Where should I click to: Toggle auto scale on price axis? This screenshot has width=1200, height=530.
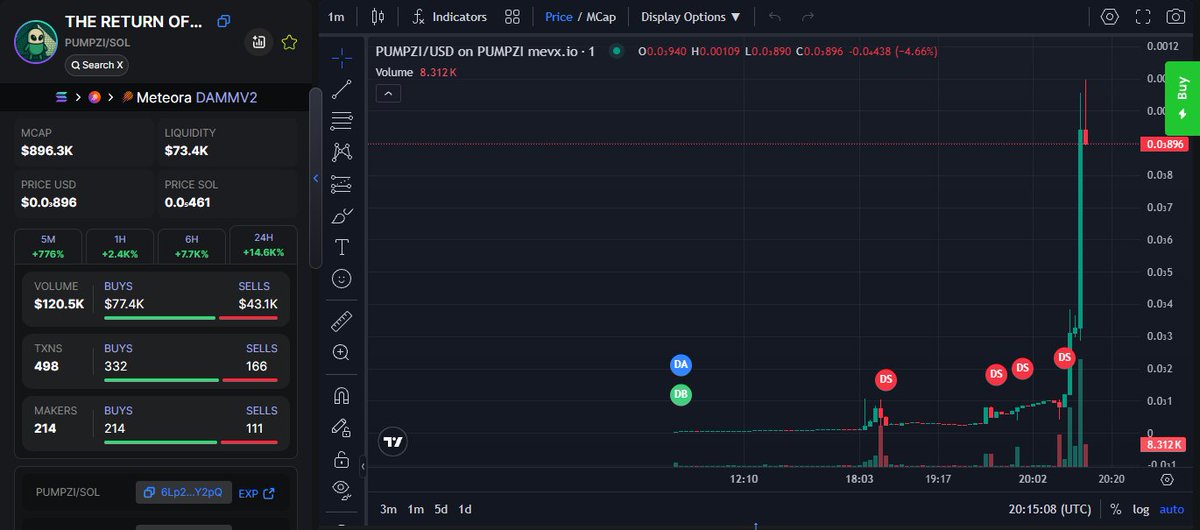[1172, 509]
